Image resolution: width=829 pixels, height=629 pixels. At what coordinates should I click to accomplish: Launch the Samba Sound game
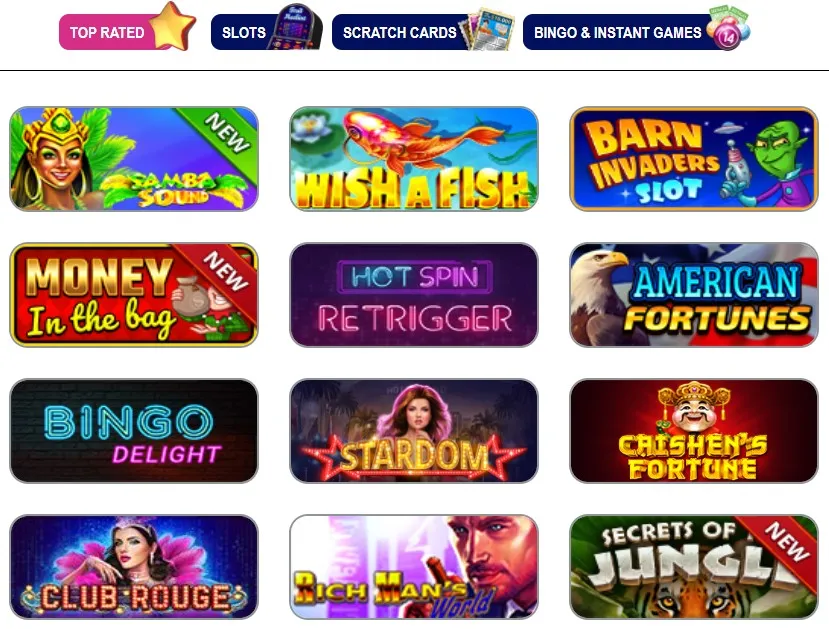point(134,159)
